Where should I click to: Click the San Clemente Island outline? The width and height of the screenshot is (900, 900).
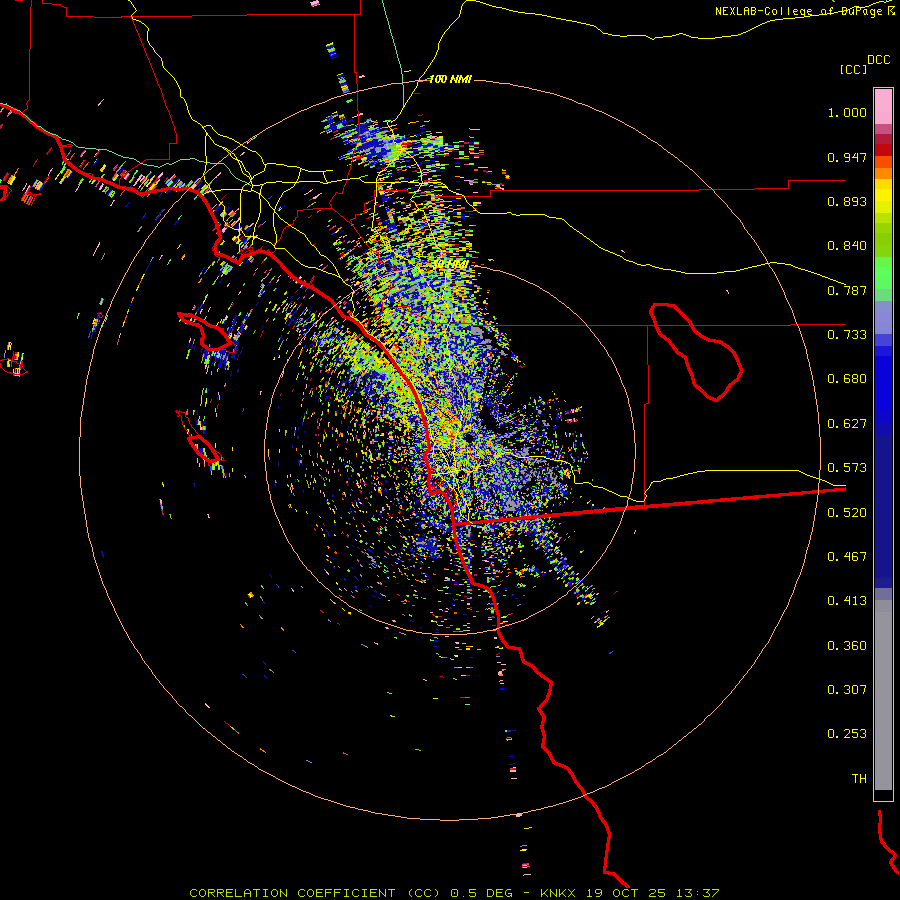tap(203, 448)
